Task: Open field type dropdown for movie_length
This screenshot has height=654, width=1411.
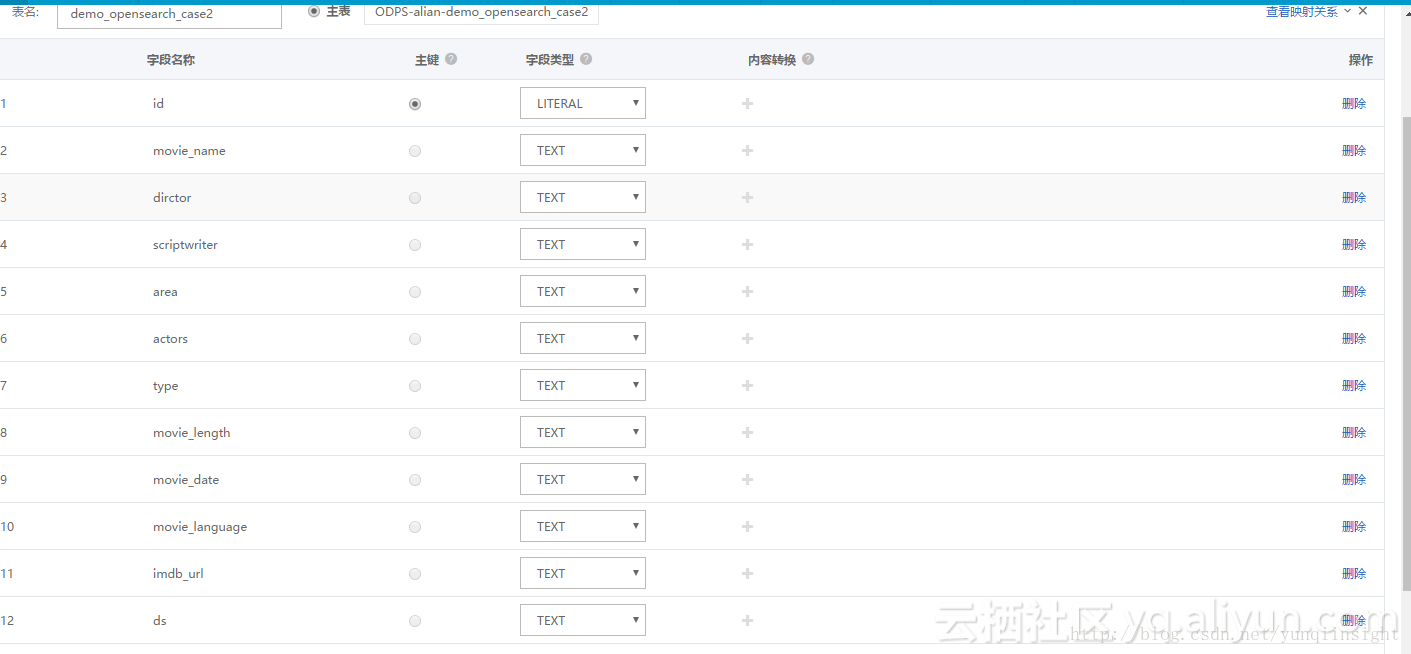Action: coord(583,432)
